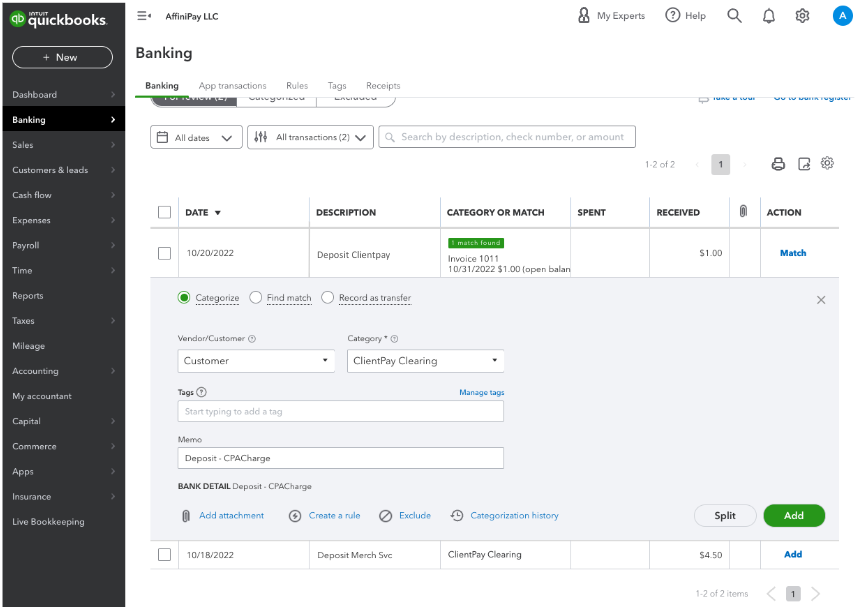Click the lightning icon beside Create a rule
The height and width of the screenshot is (610, 862).
tap(295, 515)
